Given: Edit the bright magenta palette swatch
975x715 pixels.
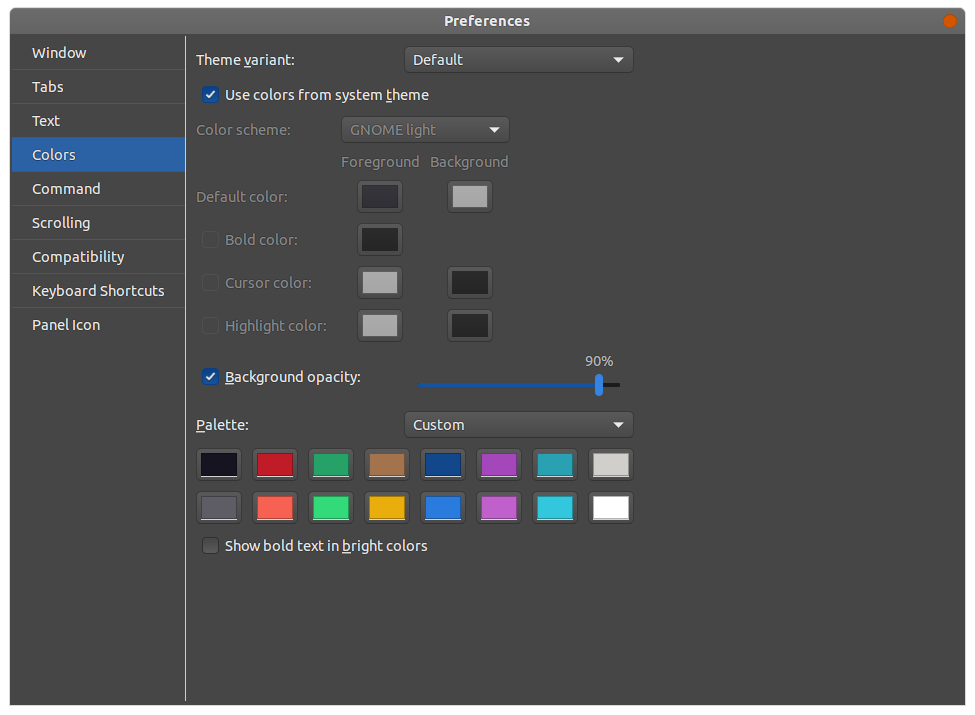Looking at the screenshot, I should tap(499, 508).
